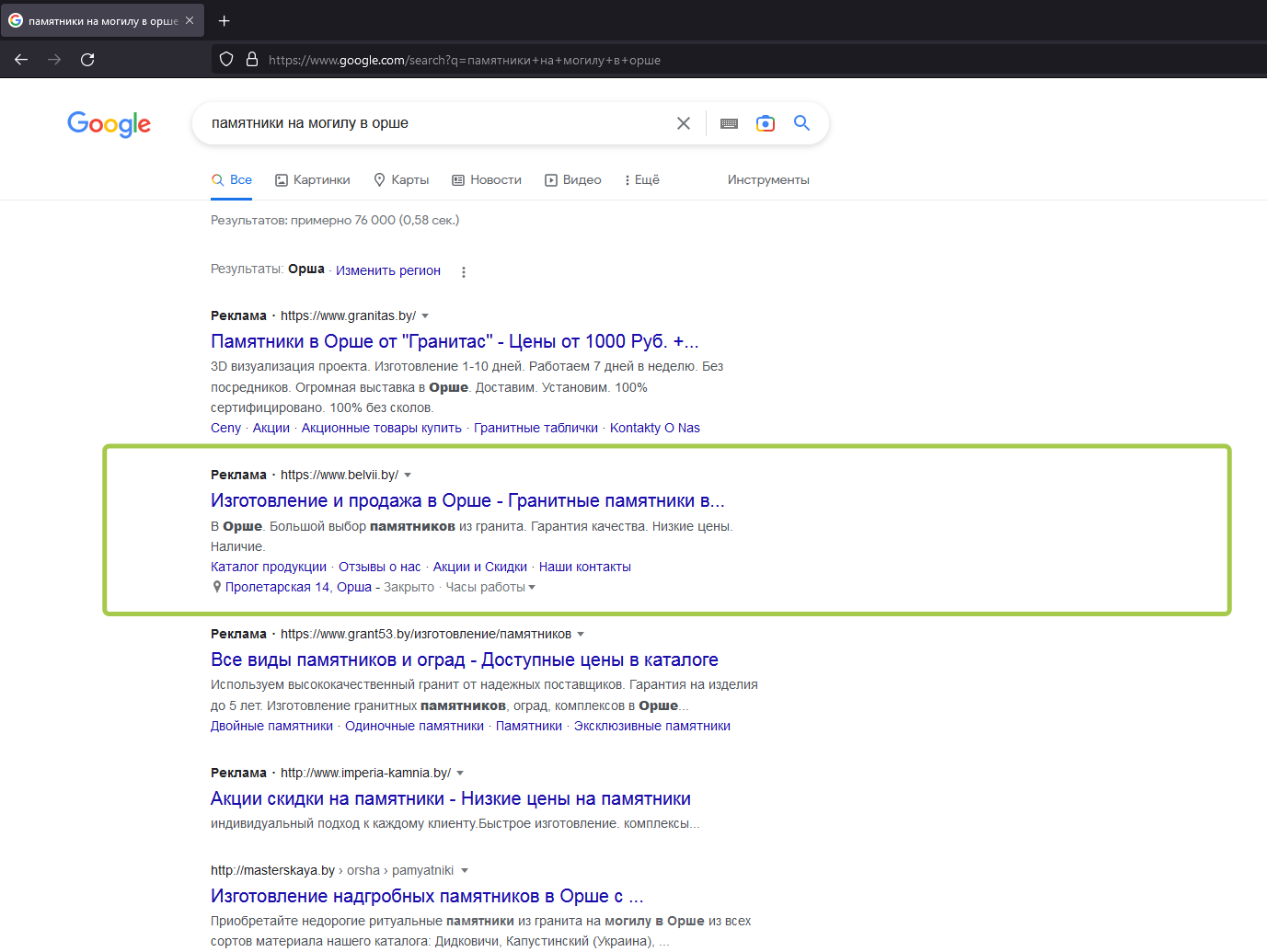This screenshot has height=952, width=1267.
Task: Open the on-screen keyboard icon
Action: (729, 123)
